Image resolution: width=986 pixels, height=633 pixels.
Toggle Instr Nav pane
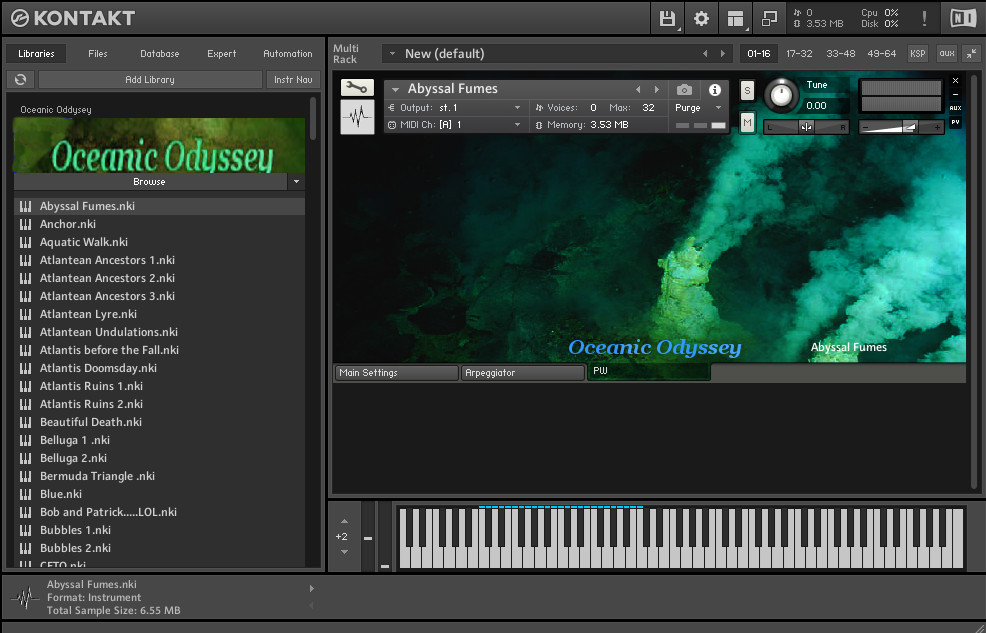293,79
